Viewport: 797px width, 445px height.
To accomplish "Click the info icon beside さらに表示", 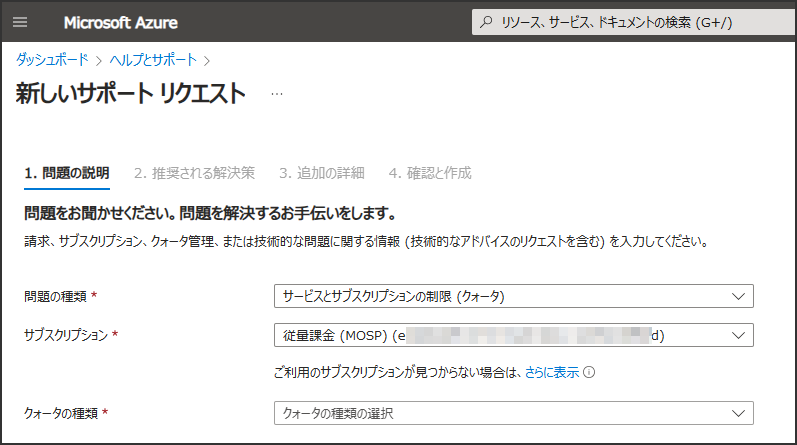I will coord(589,372).
